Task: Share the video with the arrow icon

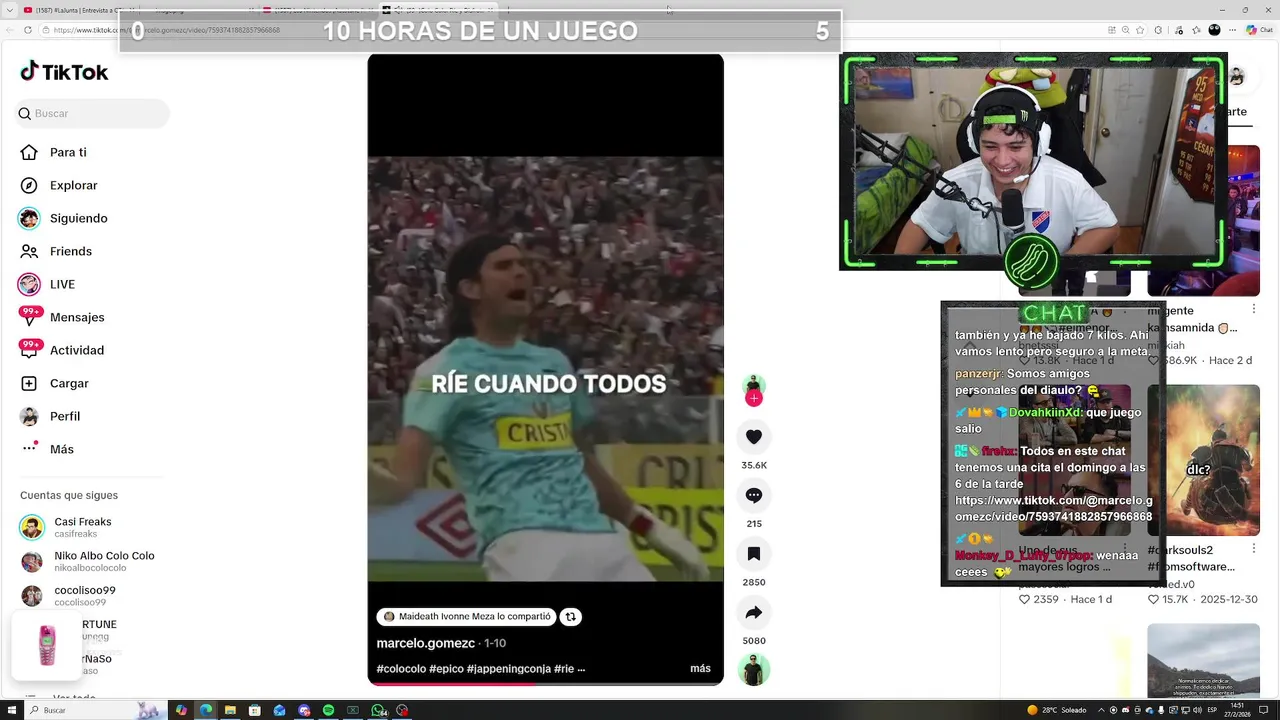Action: [754, 612]
